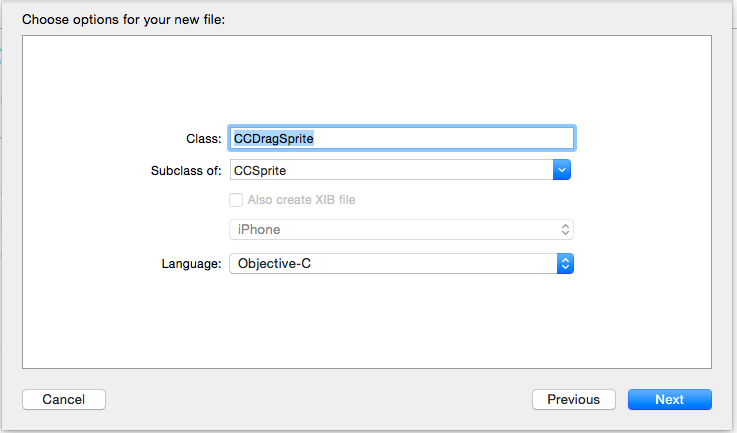This screenshot has height=433, width=737.
Task: Open the disabled iPhone device popup
Action: tap(401, 229)
